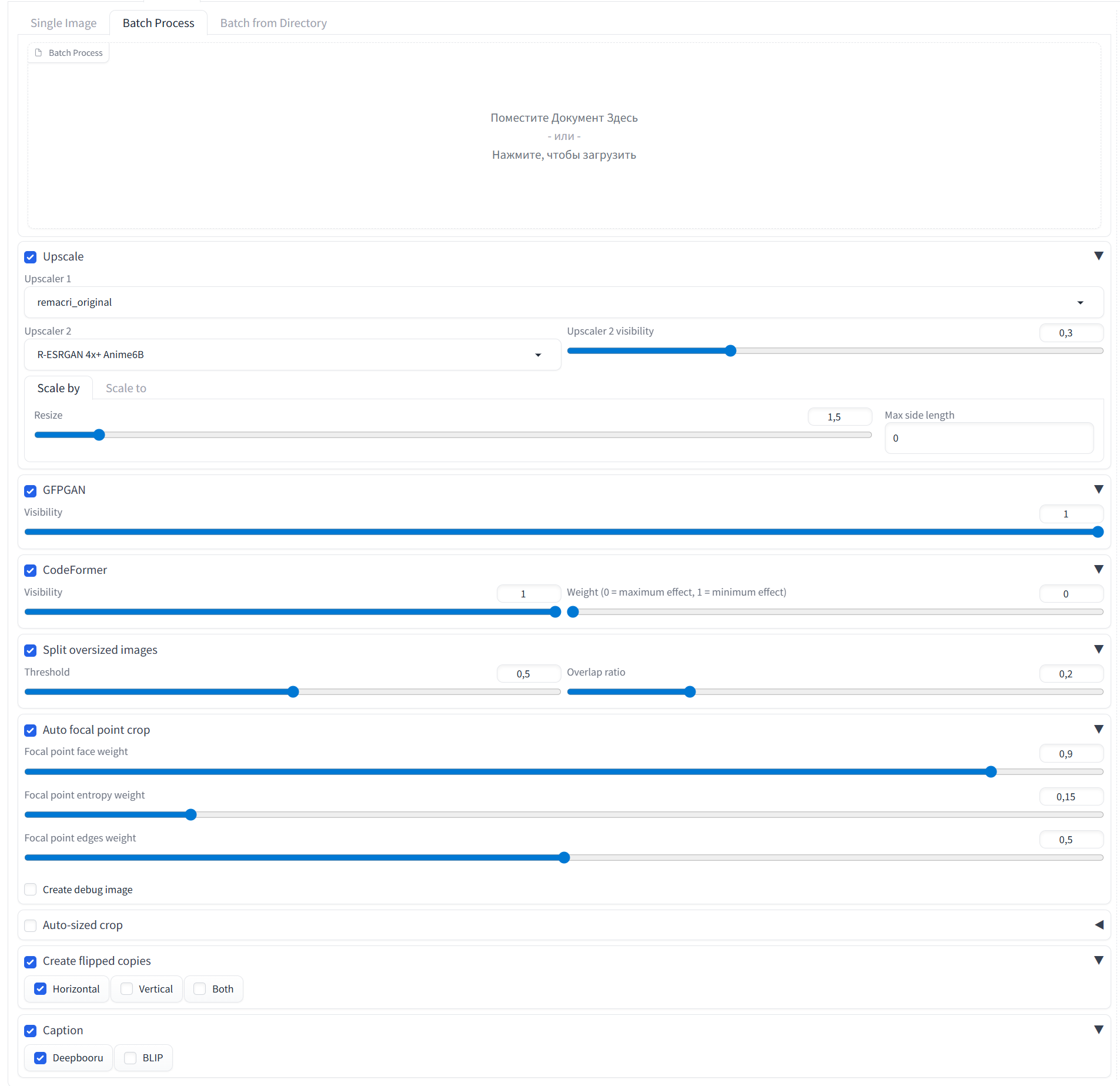1120x1086 pixels.
Task: Click the Max side length field
Action: pyautogui.click(x=988, y=438)
